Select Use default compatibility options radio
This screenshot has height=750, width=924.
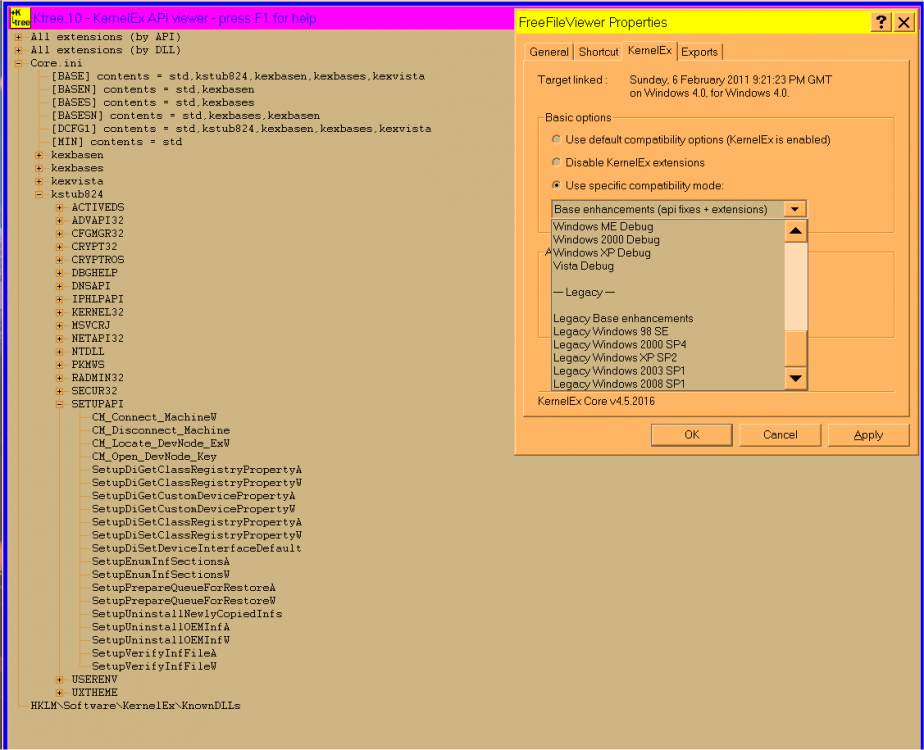point(557,140)
